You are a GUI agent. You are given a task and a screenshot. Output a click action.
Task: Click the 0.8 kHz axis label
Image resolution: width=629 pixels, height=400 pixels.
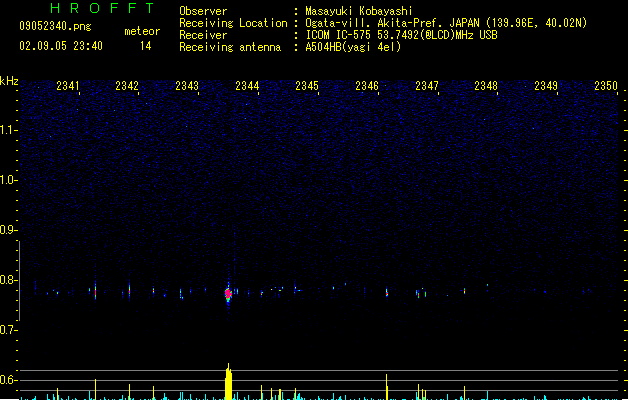8,280
